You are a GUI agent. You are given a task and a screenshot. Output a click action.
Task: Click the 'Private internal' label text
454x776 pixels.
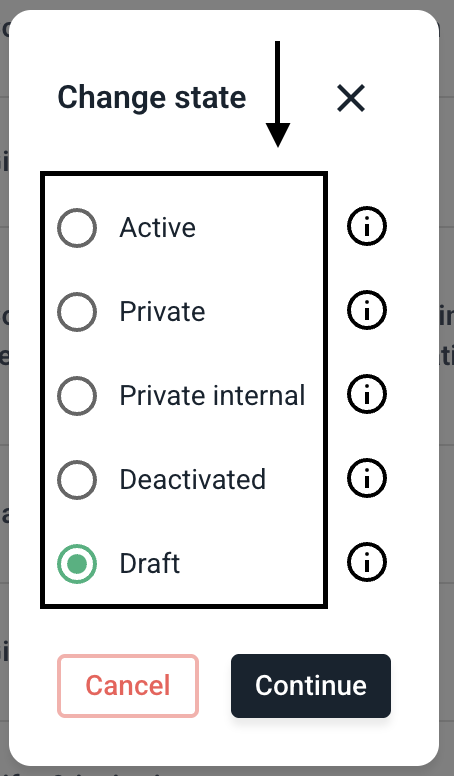212,395
